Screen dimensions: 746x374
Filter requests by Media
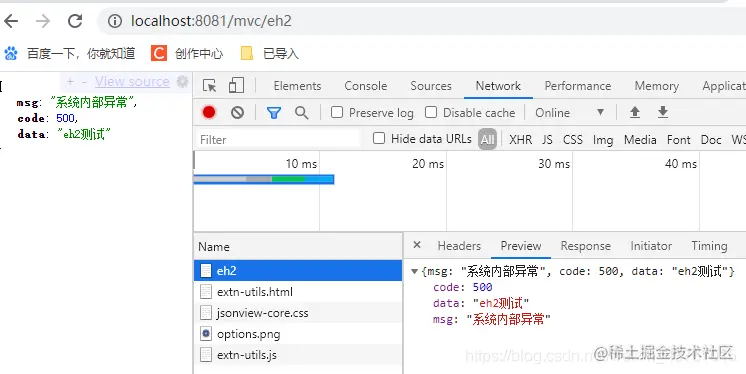[x=640, y=139]
